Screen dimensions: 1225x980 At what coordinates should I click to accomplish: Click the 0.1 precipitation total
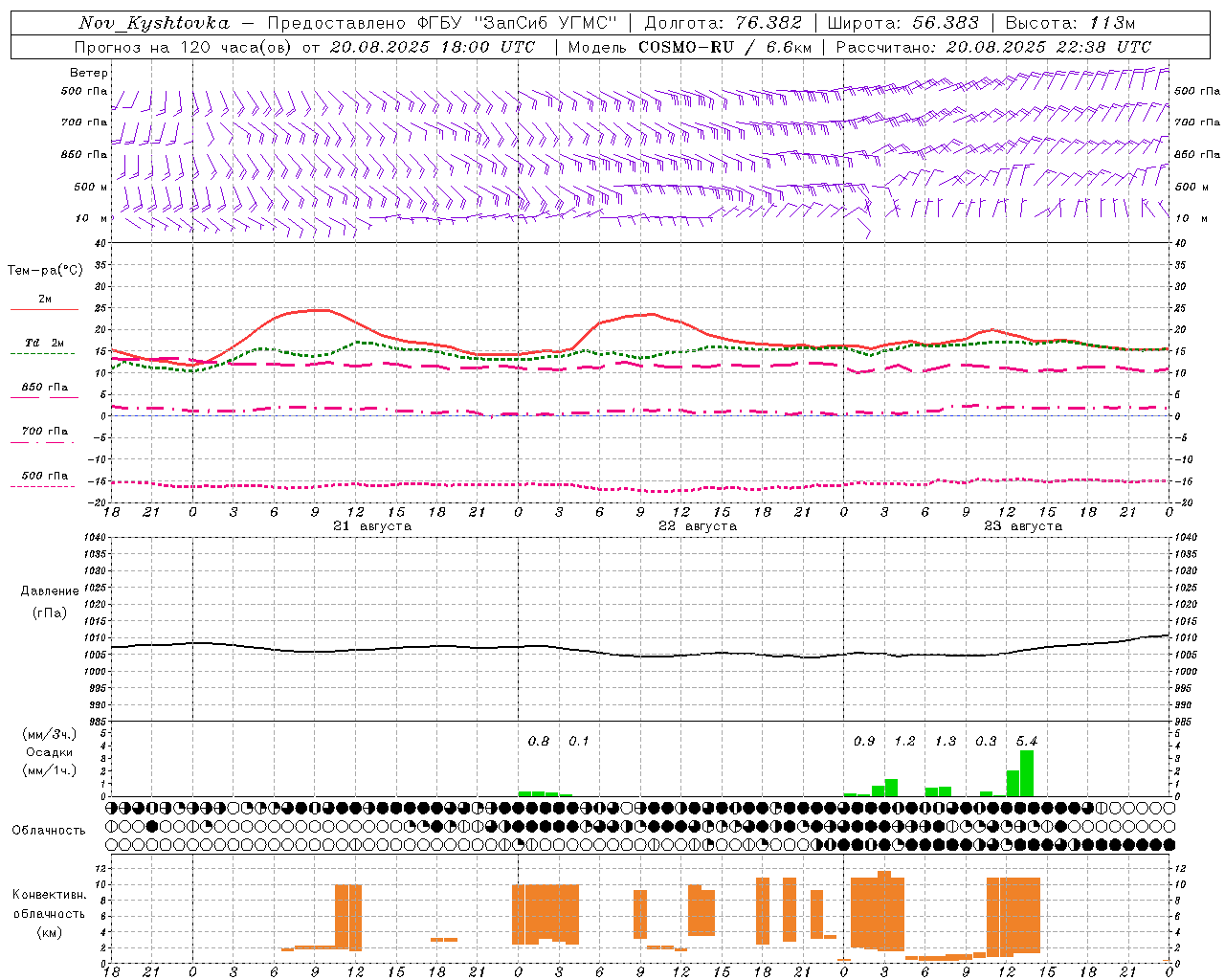[579, 741]
